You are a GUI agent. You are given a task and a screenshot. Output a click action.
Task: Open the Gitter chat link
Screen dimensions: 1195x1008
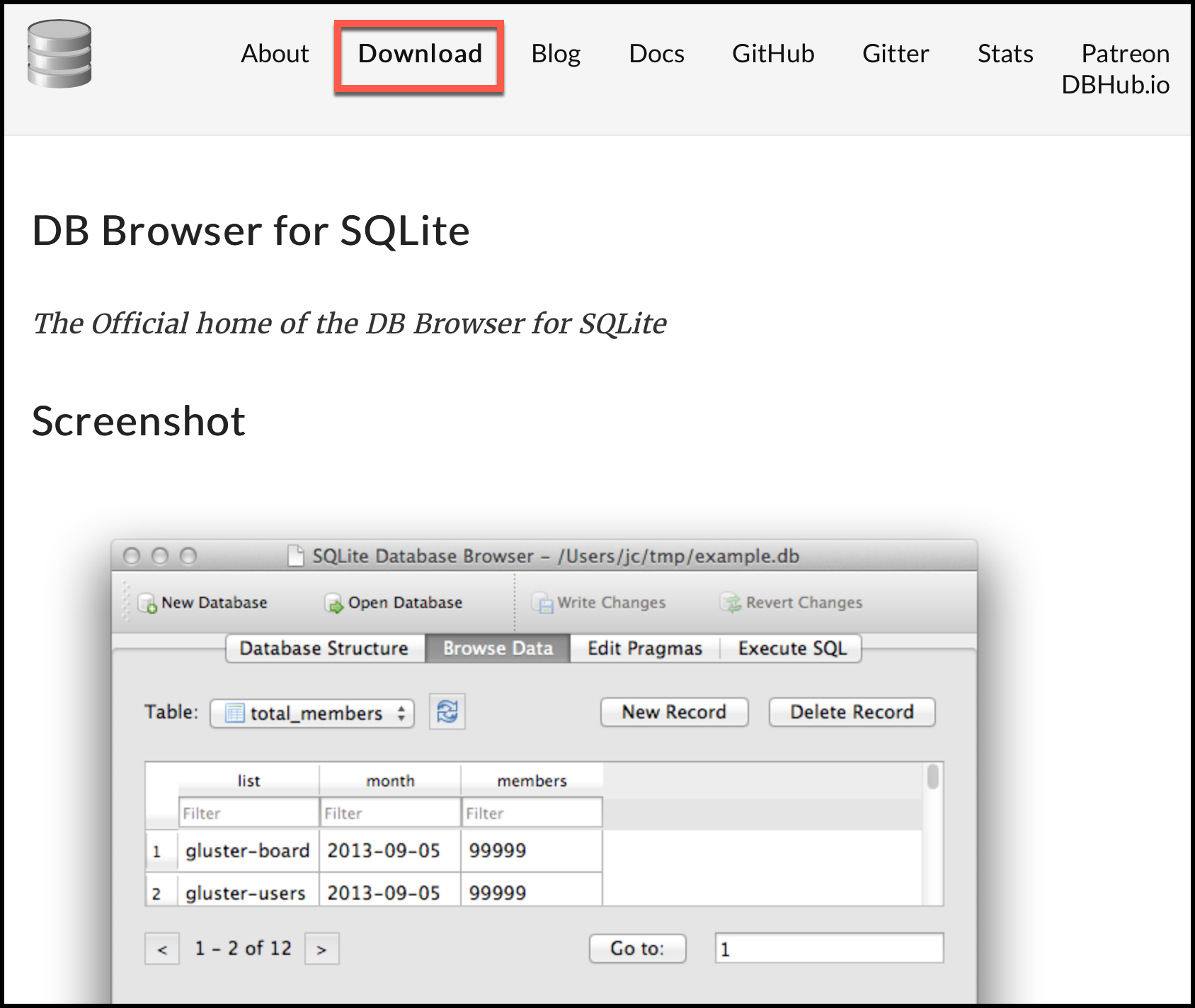coord(896,54)
